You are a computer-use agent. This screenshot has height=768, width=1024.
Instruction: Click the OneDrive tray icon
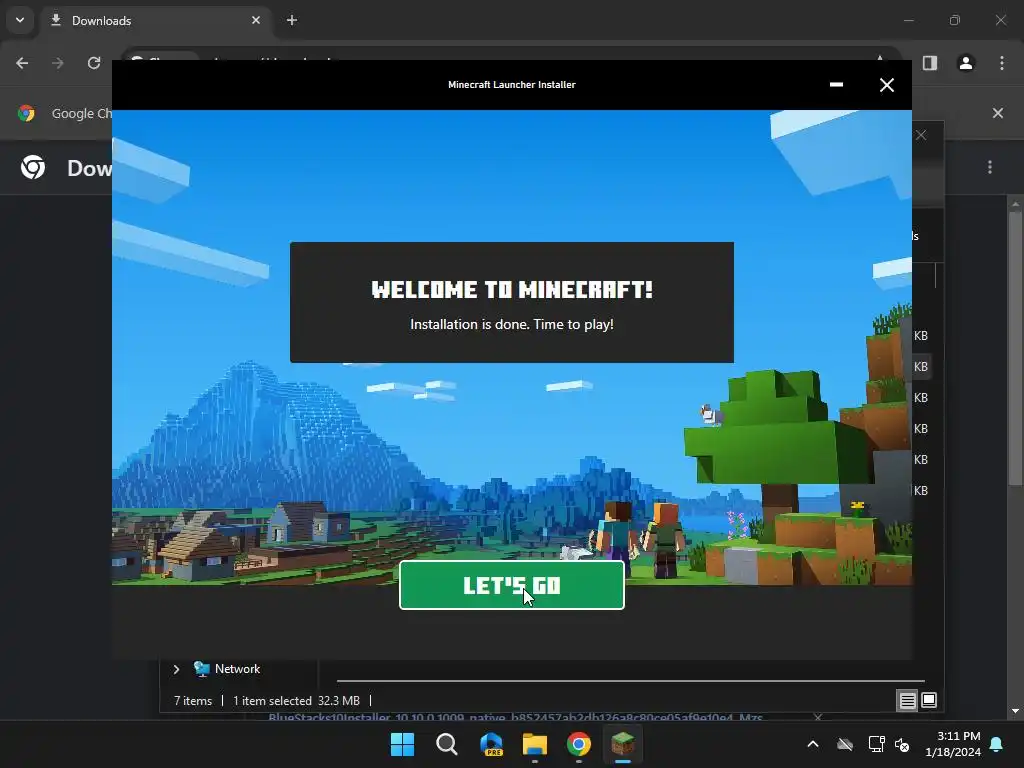(845, 744)
